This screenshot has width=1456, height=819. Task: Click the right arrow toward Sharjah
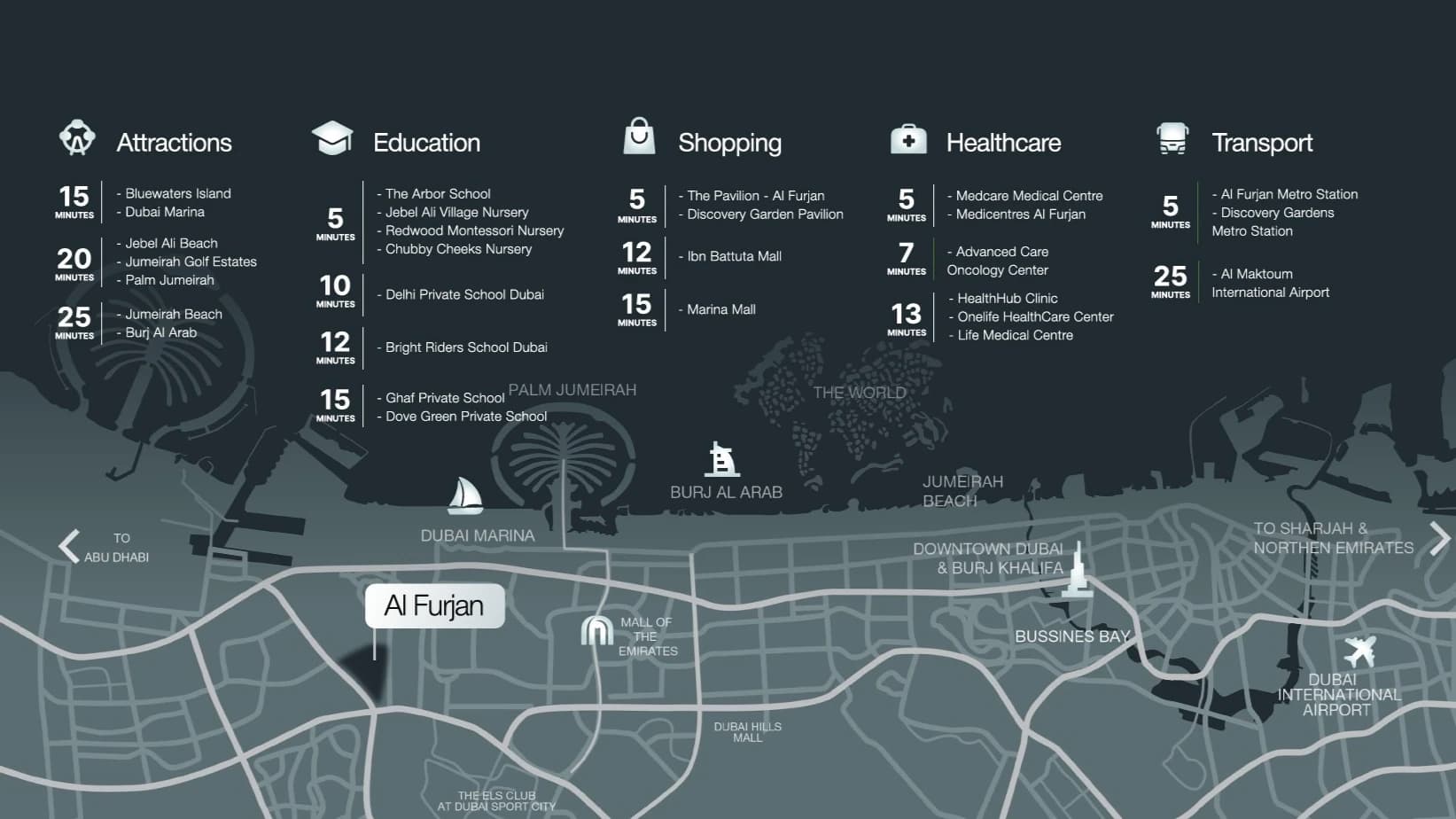point(1440,538)
